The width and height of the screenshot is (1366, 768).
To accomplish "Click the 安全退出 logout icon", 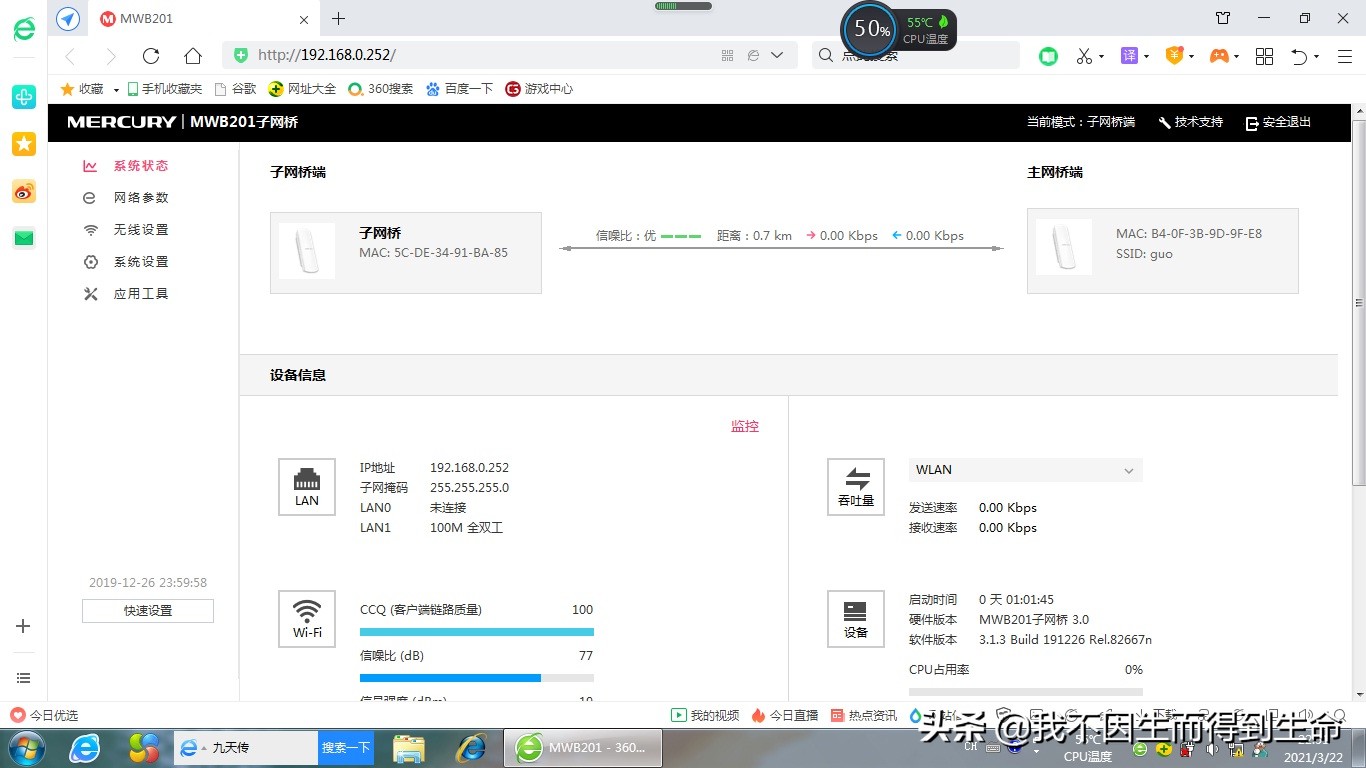I will [1251, 122].
